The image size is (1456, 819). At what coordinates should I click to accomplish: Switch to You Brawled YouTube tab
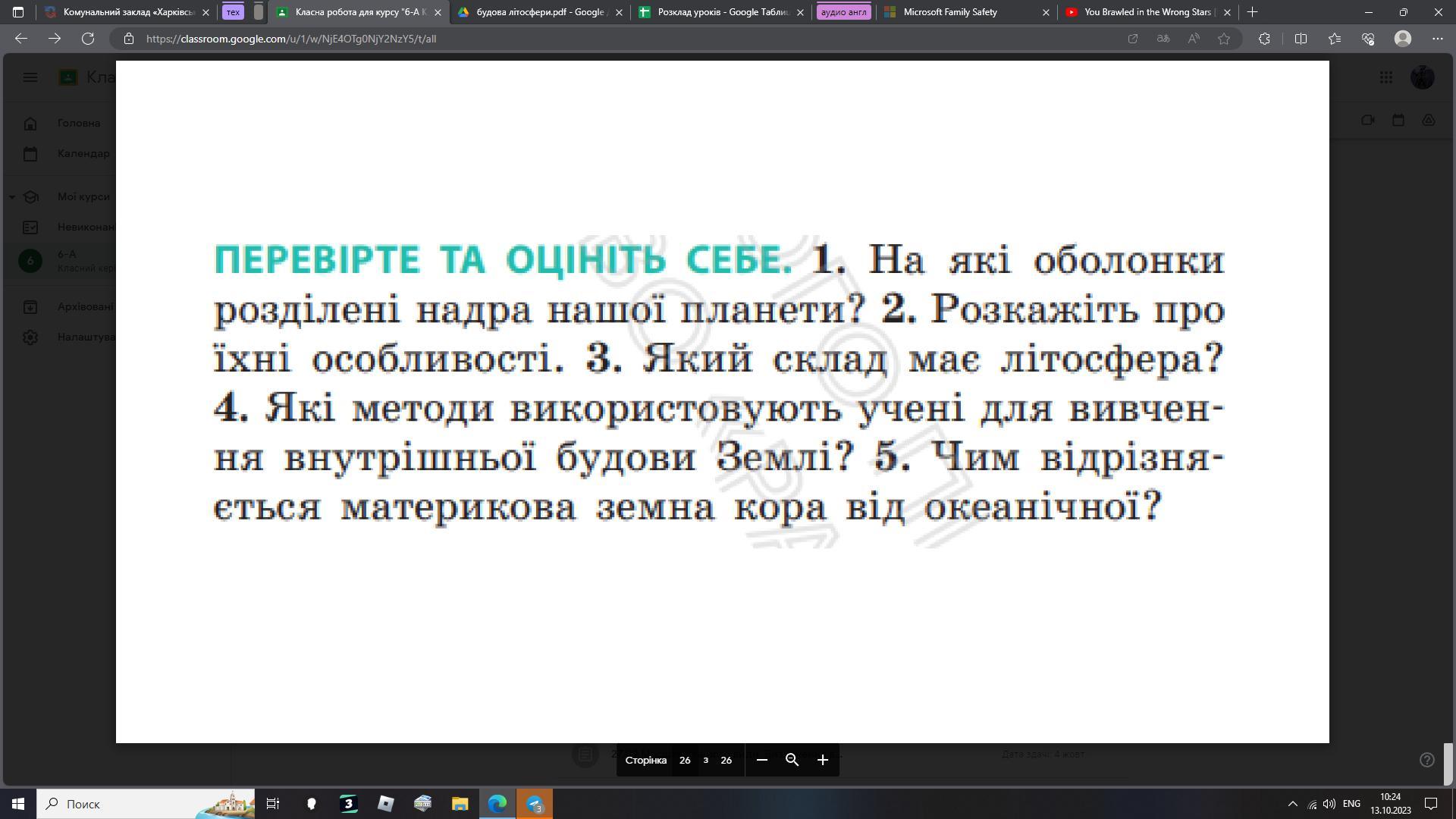tap(1147, 12)
